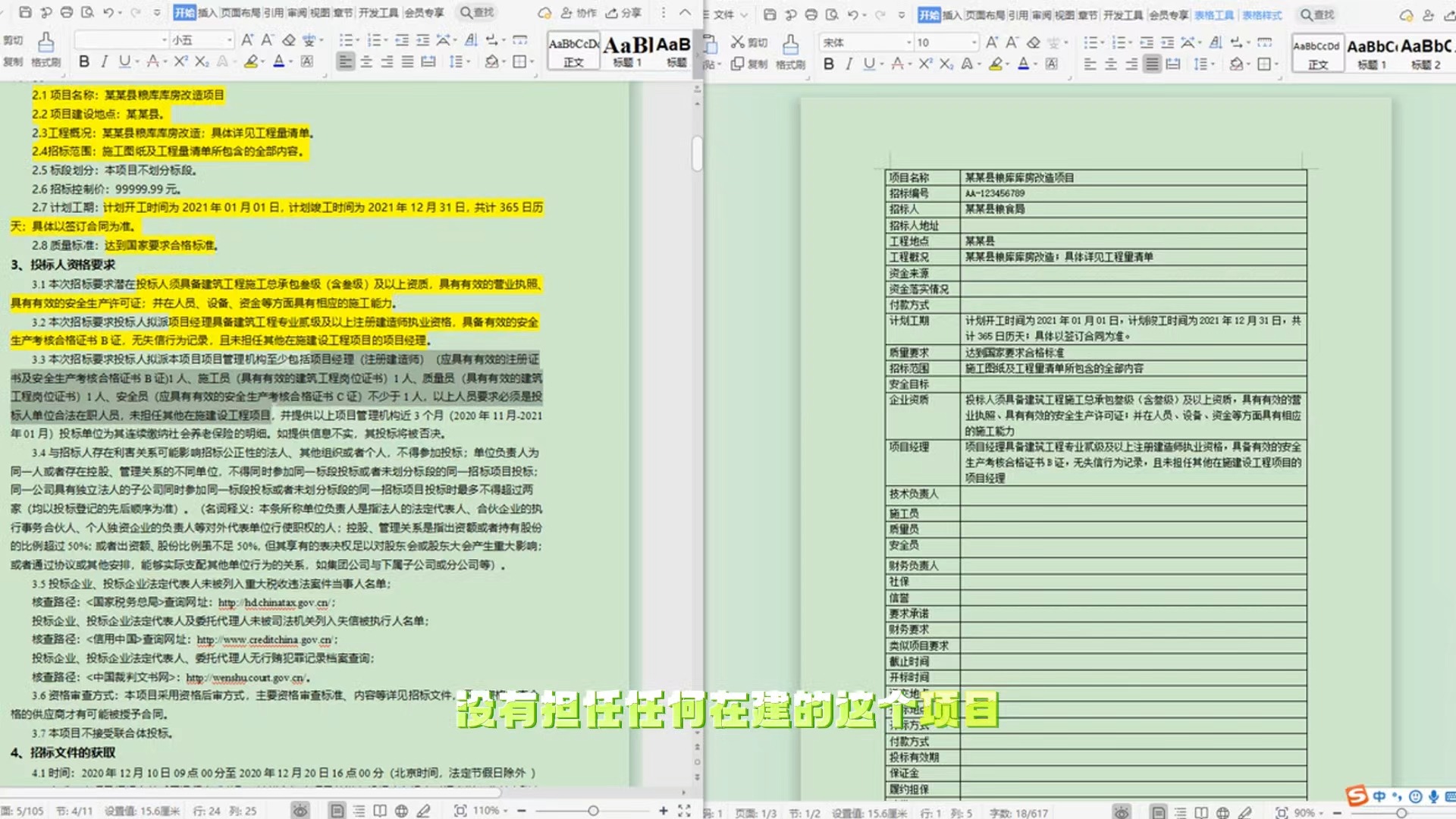Click font color A in left window
Viewport: 1456px width, 819px height.
[278, 61]
